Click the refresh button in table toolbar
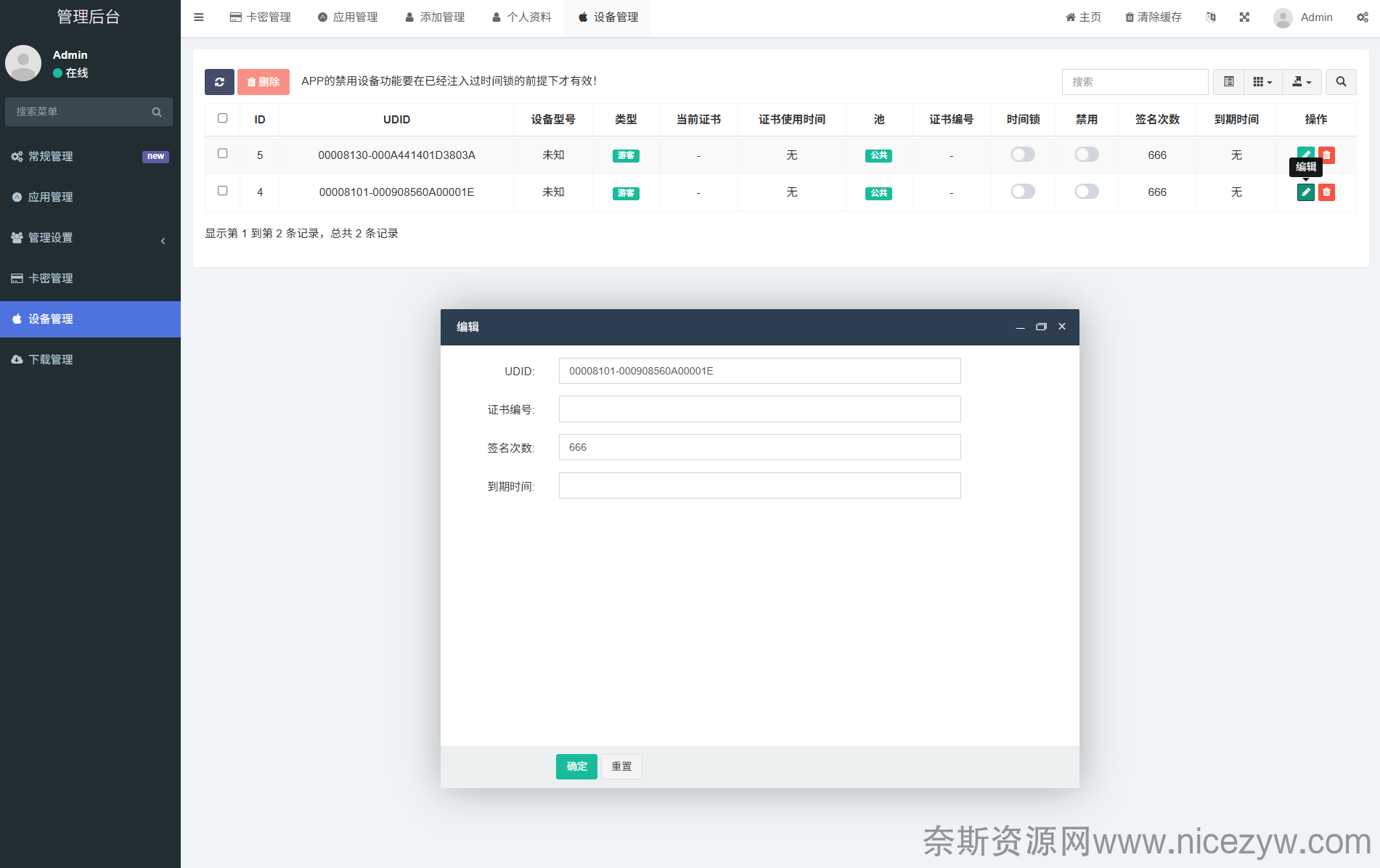 point(219,82)
